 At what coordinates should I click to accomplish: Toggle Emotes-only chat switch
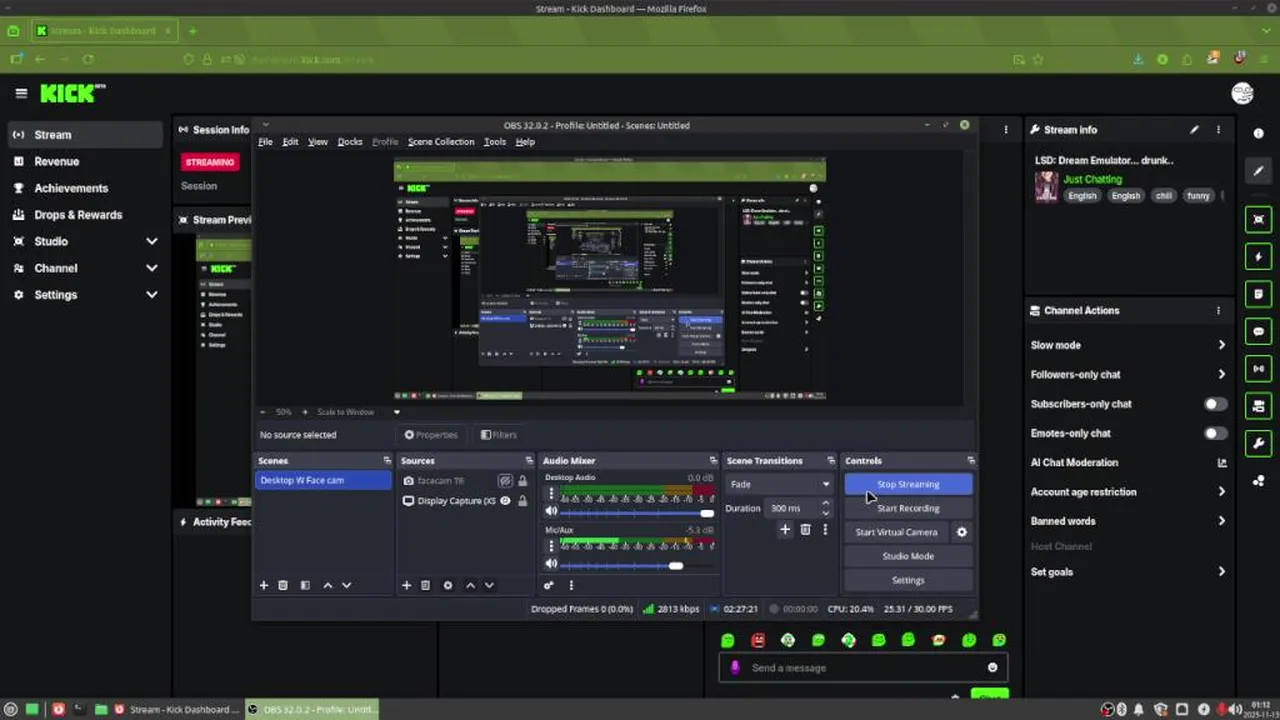point(1215,433)
